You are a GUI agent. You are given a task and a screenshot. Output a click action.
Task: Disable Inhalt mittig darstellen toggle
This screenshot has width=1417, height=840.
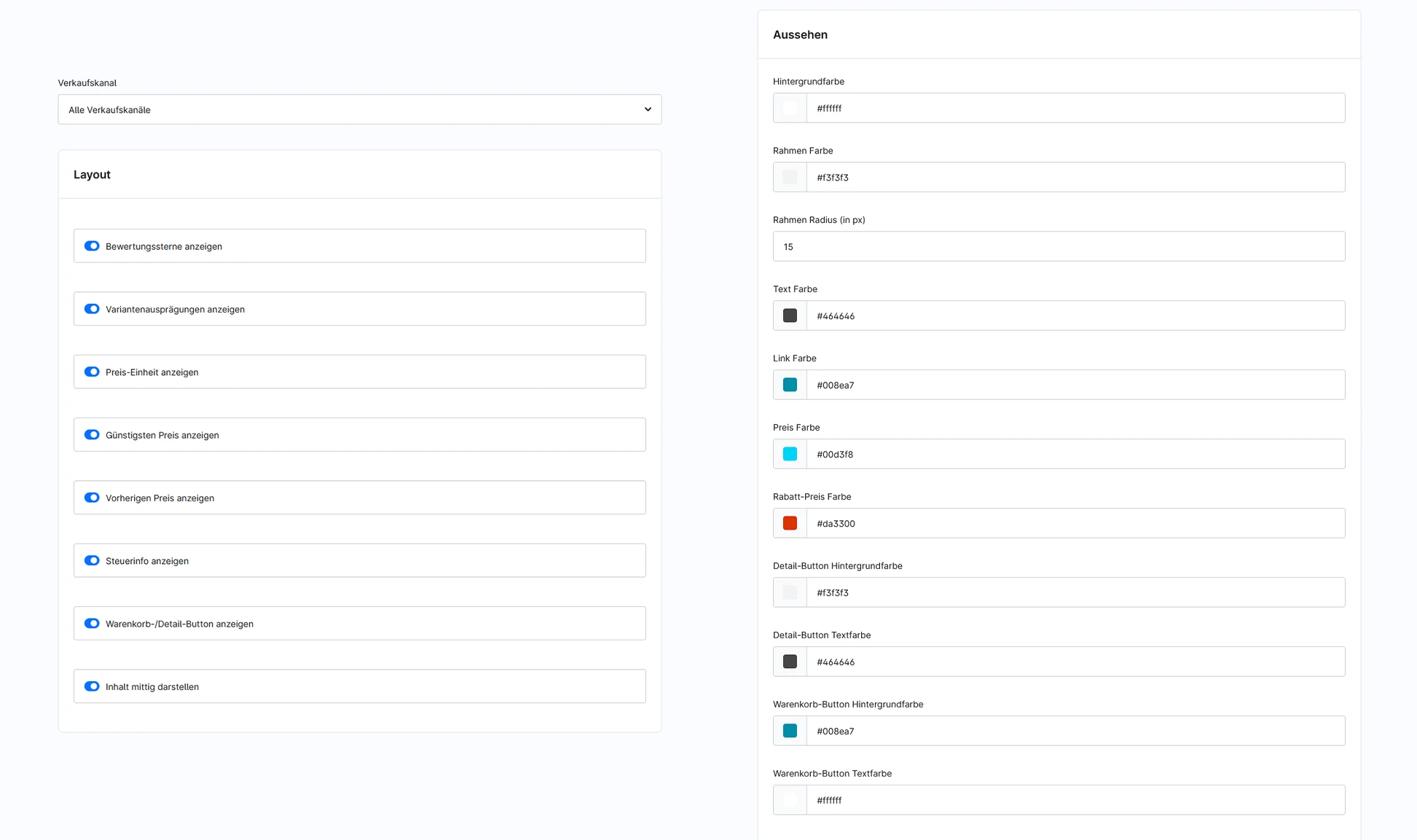point(92,686)
